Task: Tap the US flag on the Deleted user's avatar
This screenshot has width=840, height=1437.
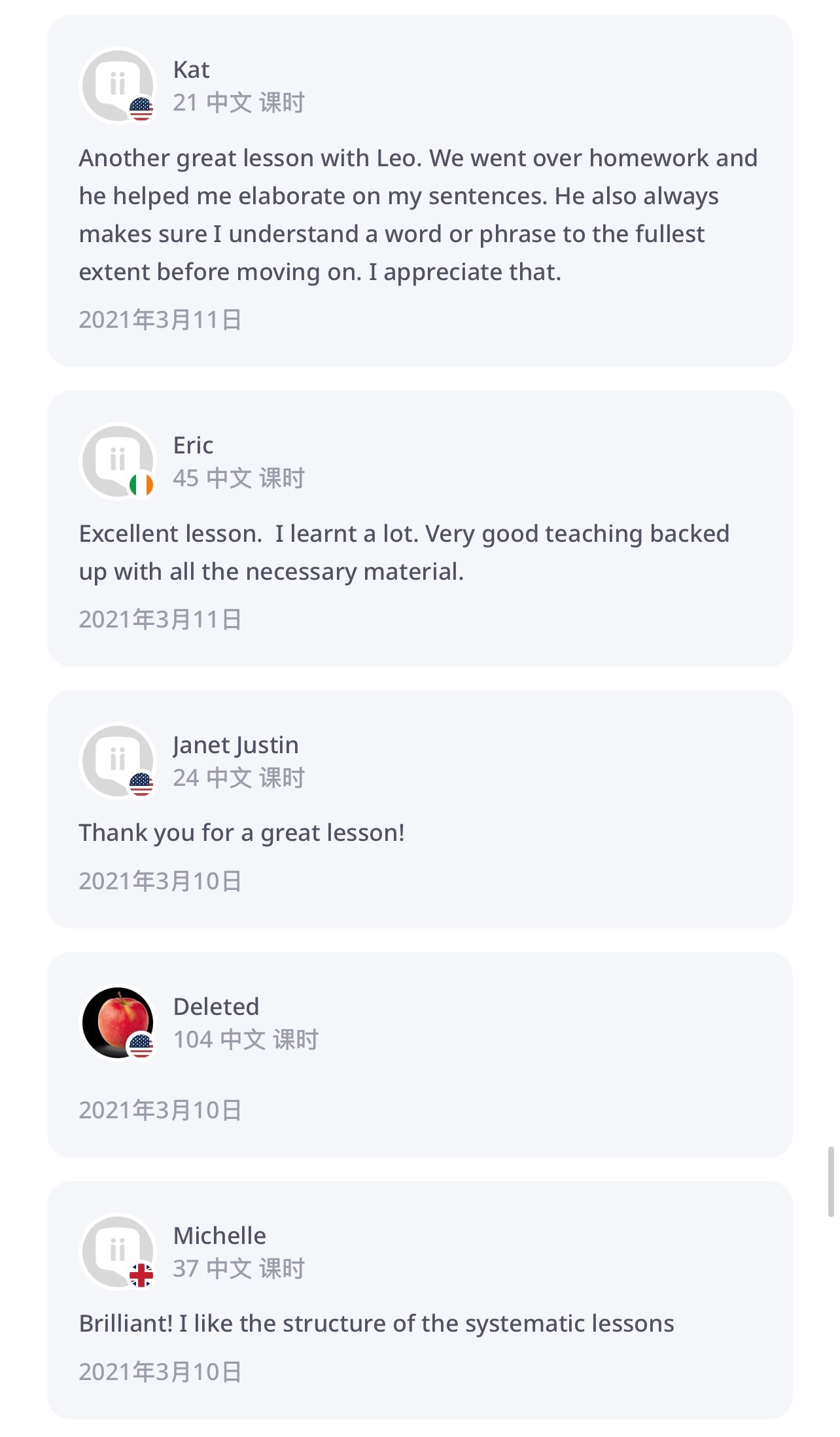Action: pos(141,1046)
